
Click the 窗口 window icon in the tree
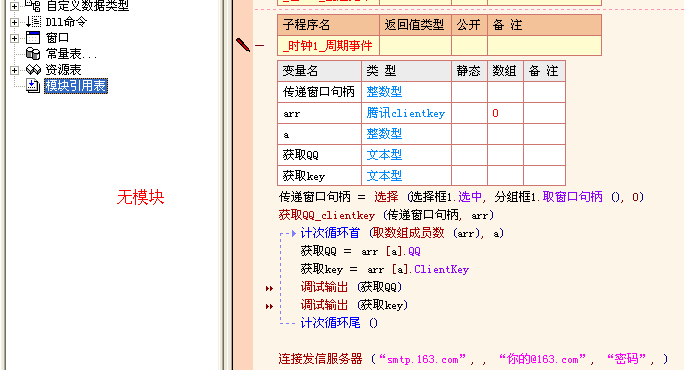point(33,38)
